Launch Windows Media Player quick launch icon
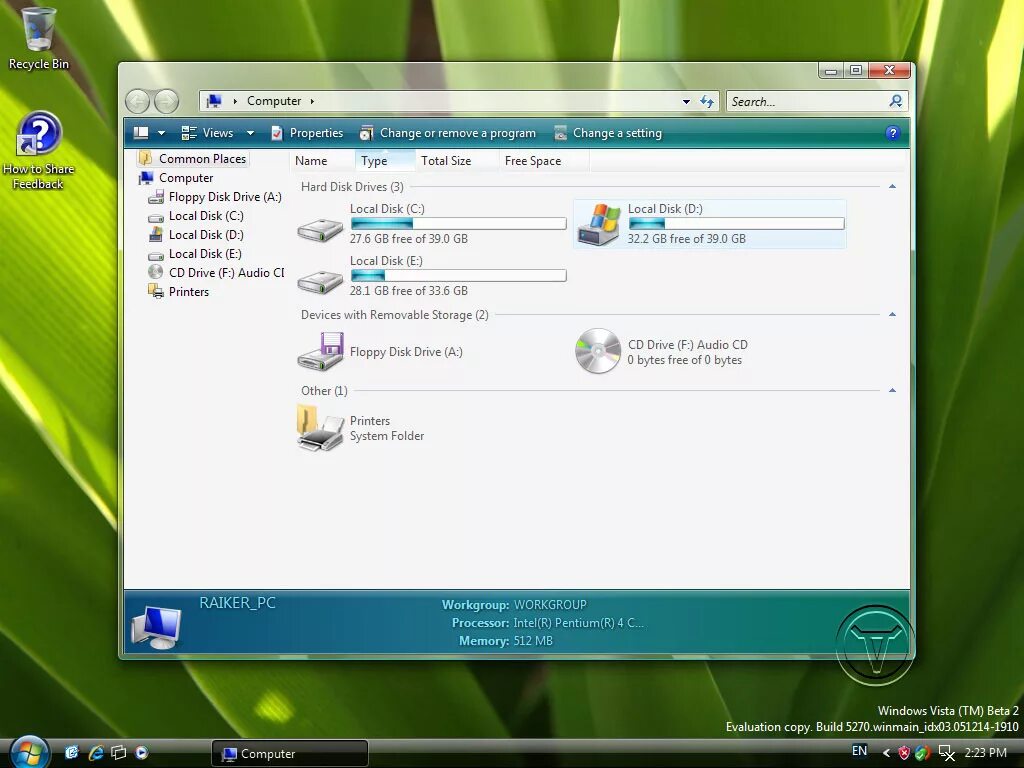The width and height of the screenshot is (1024, 768). click(x=142, y=753)
